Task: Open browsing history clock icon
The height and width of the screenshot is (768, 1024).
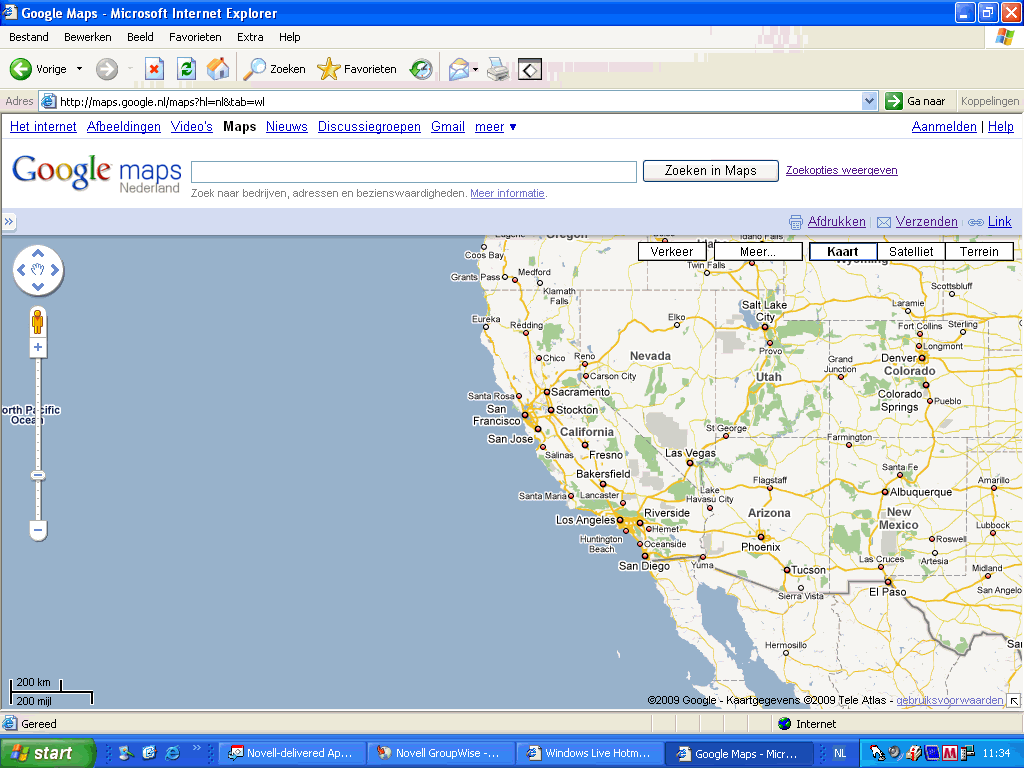Action: 421,69
